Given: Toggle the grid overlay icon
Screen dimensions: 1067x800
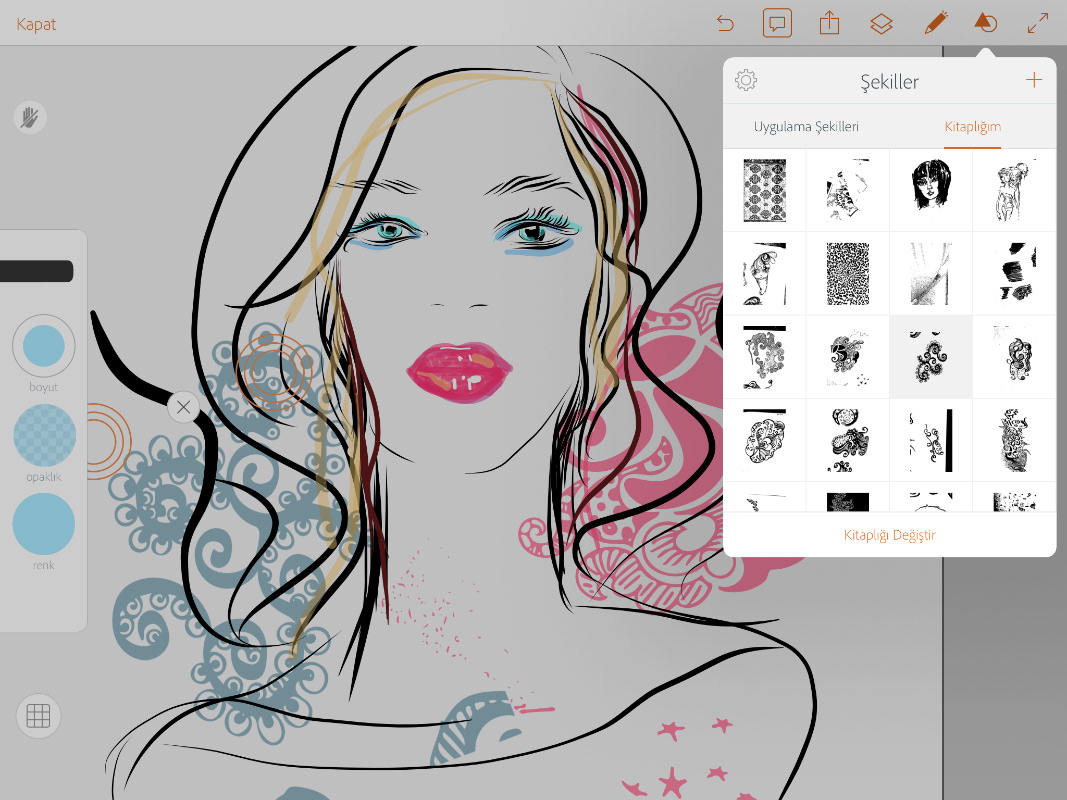Looking at the screenshot, I should point(38,716).
